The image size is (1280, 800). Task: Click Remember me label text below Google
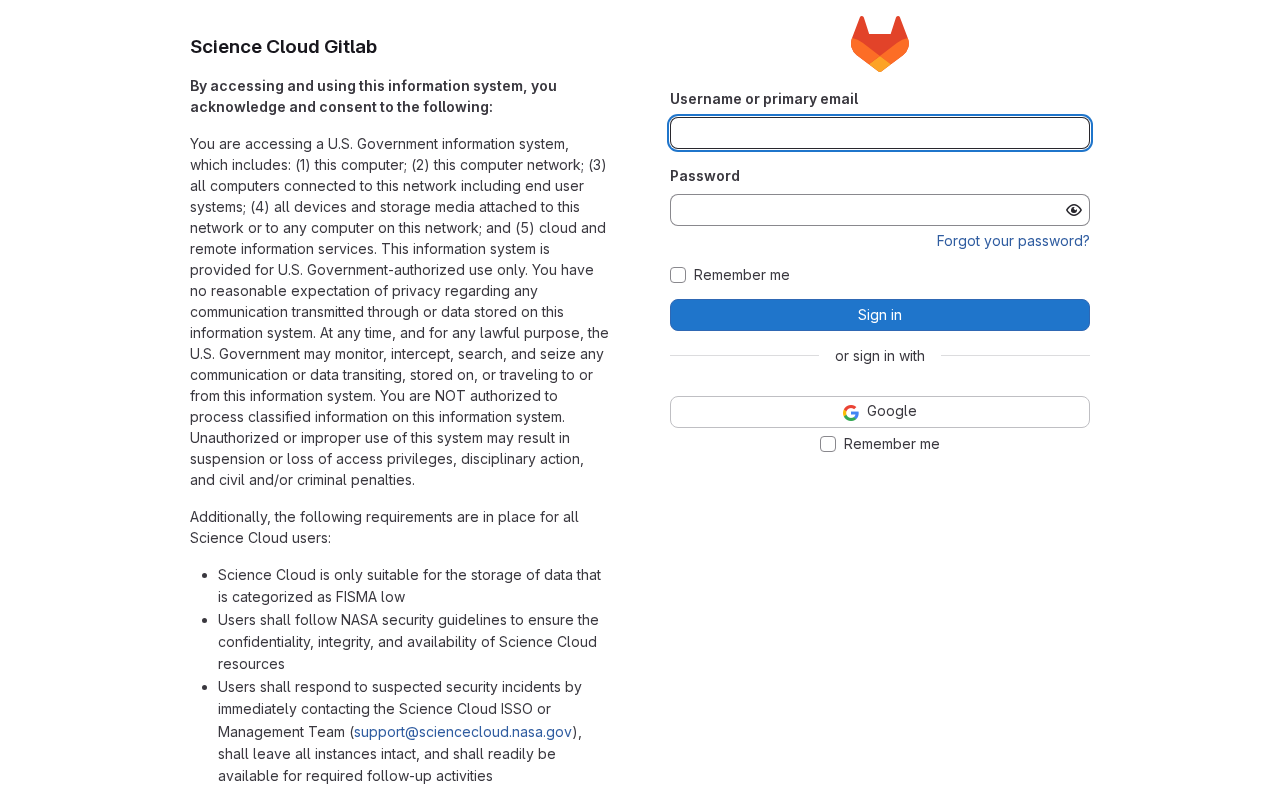pos(892,444)
